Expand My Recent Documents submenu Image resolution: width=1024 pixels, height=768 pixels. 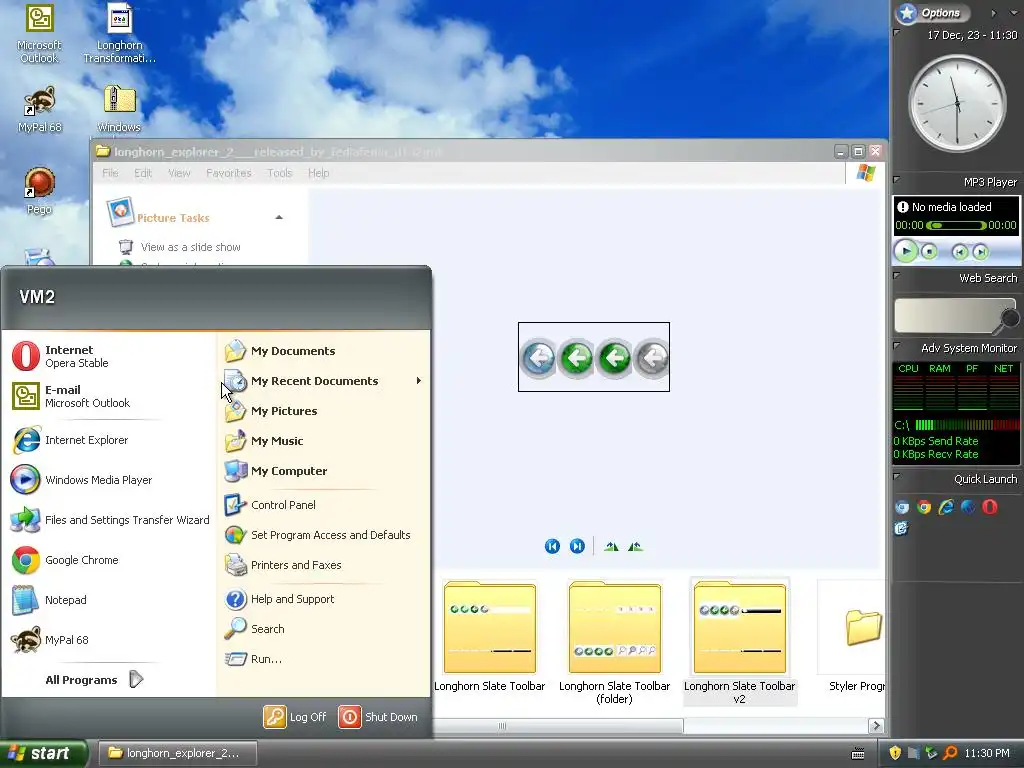323,381
